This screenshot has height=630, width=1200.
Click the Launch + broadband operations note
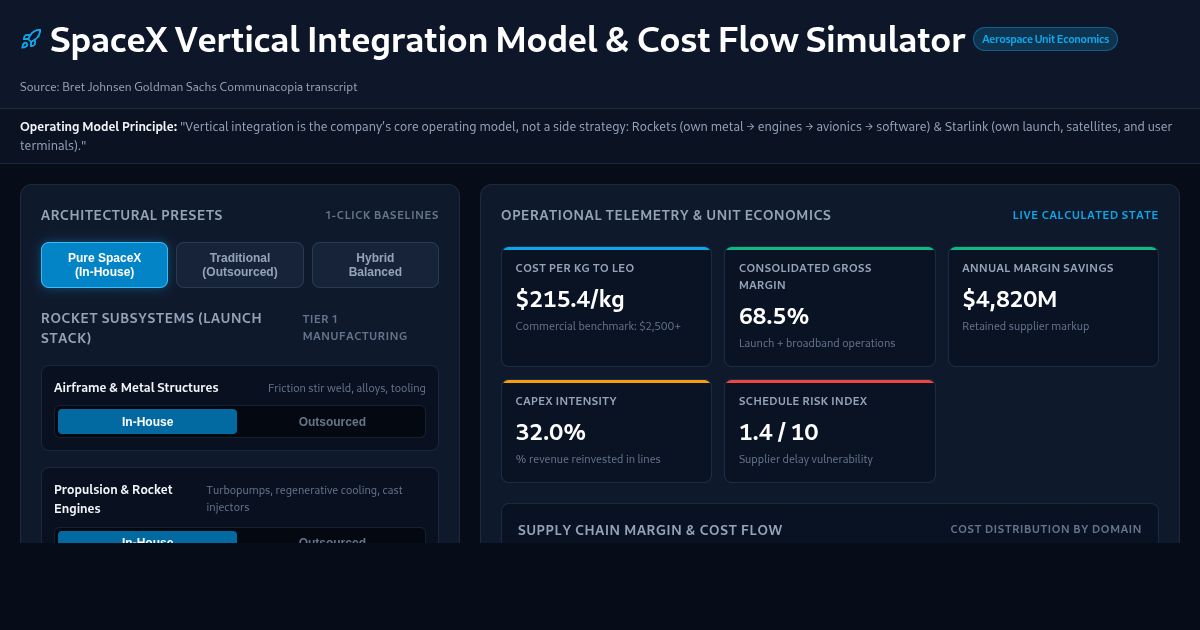817,343
